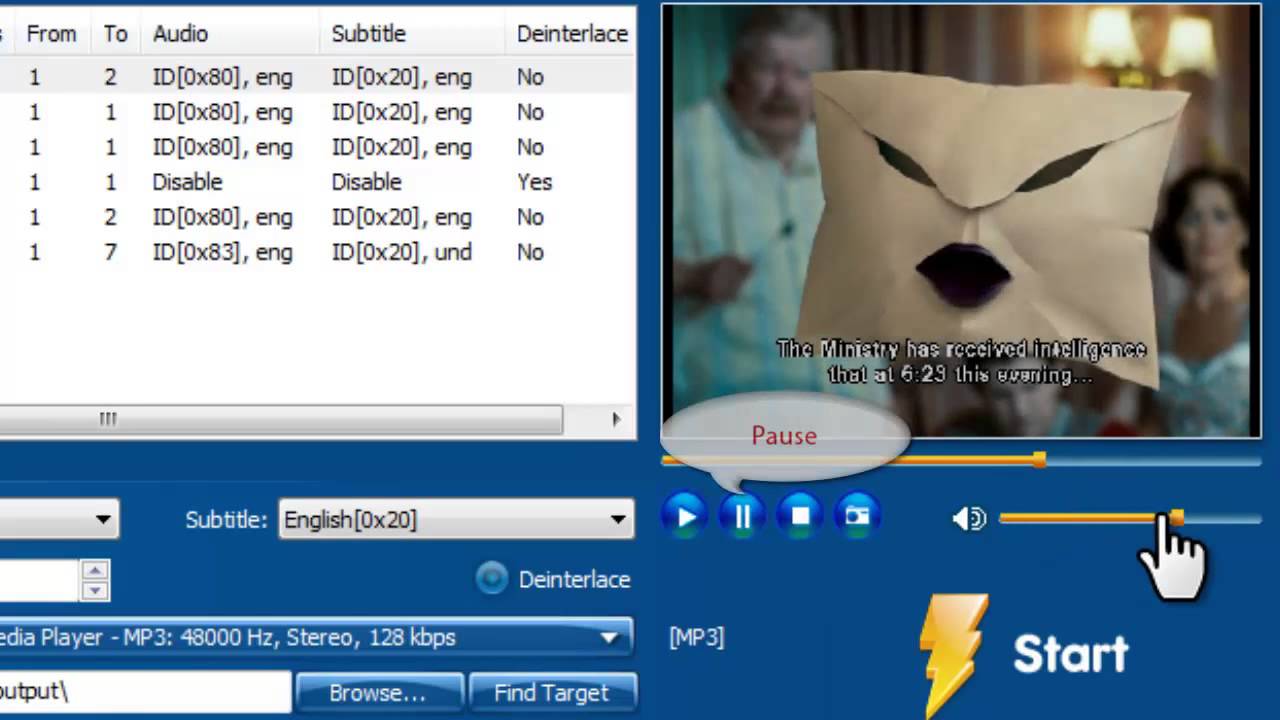Click the [MP3] format label

pyautogui.click(x=696, y=637)
